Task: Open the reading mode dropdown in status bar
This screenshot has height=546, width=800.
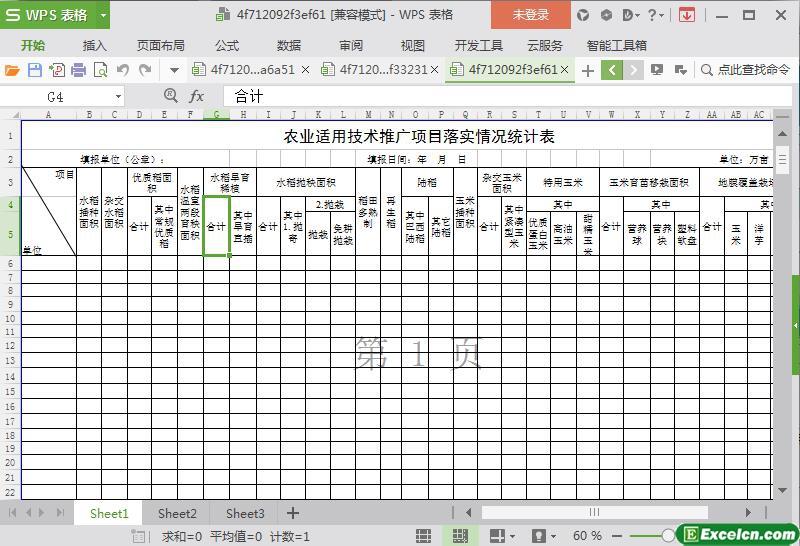Action: [x=512, y=536]
